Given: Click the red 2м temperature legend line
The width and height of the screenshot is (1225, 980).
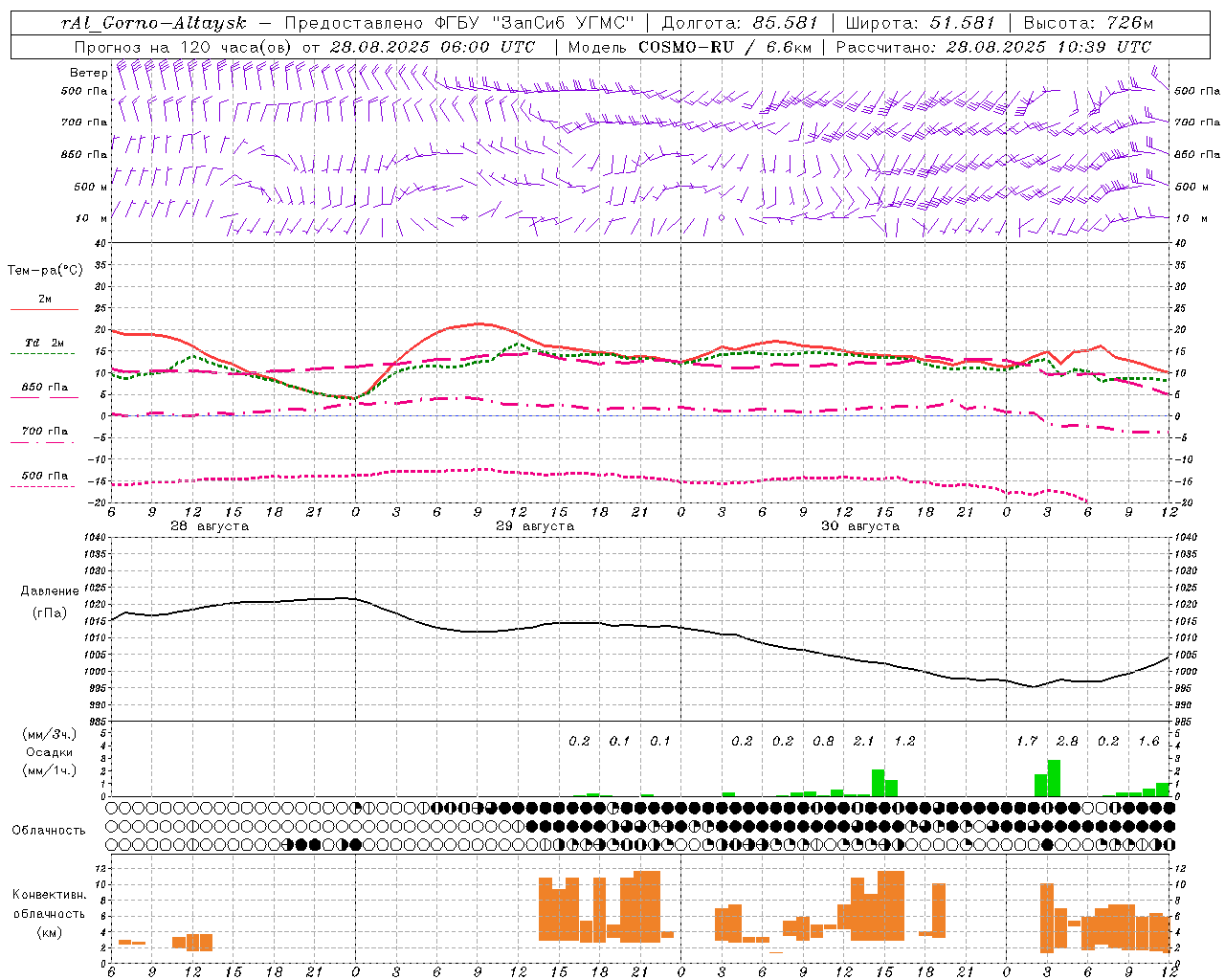Looking at the screenshot, I should click(x=44, y=309).
